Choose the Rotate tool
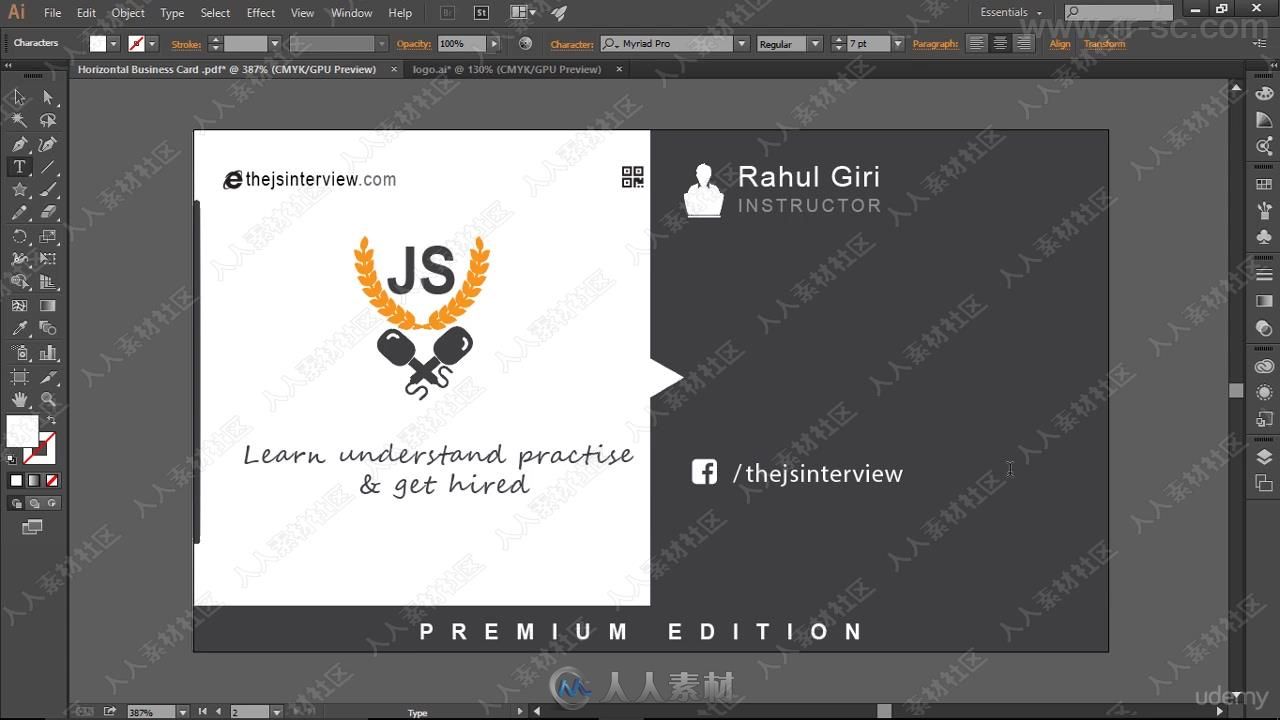This screenshot has height=720, width=1280. coord(19,237)
